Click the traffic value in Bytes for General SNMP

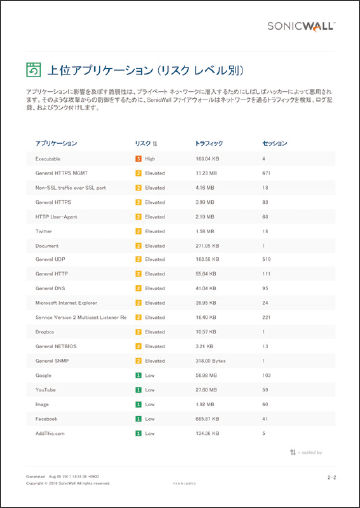point(211,361)
